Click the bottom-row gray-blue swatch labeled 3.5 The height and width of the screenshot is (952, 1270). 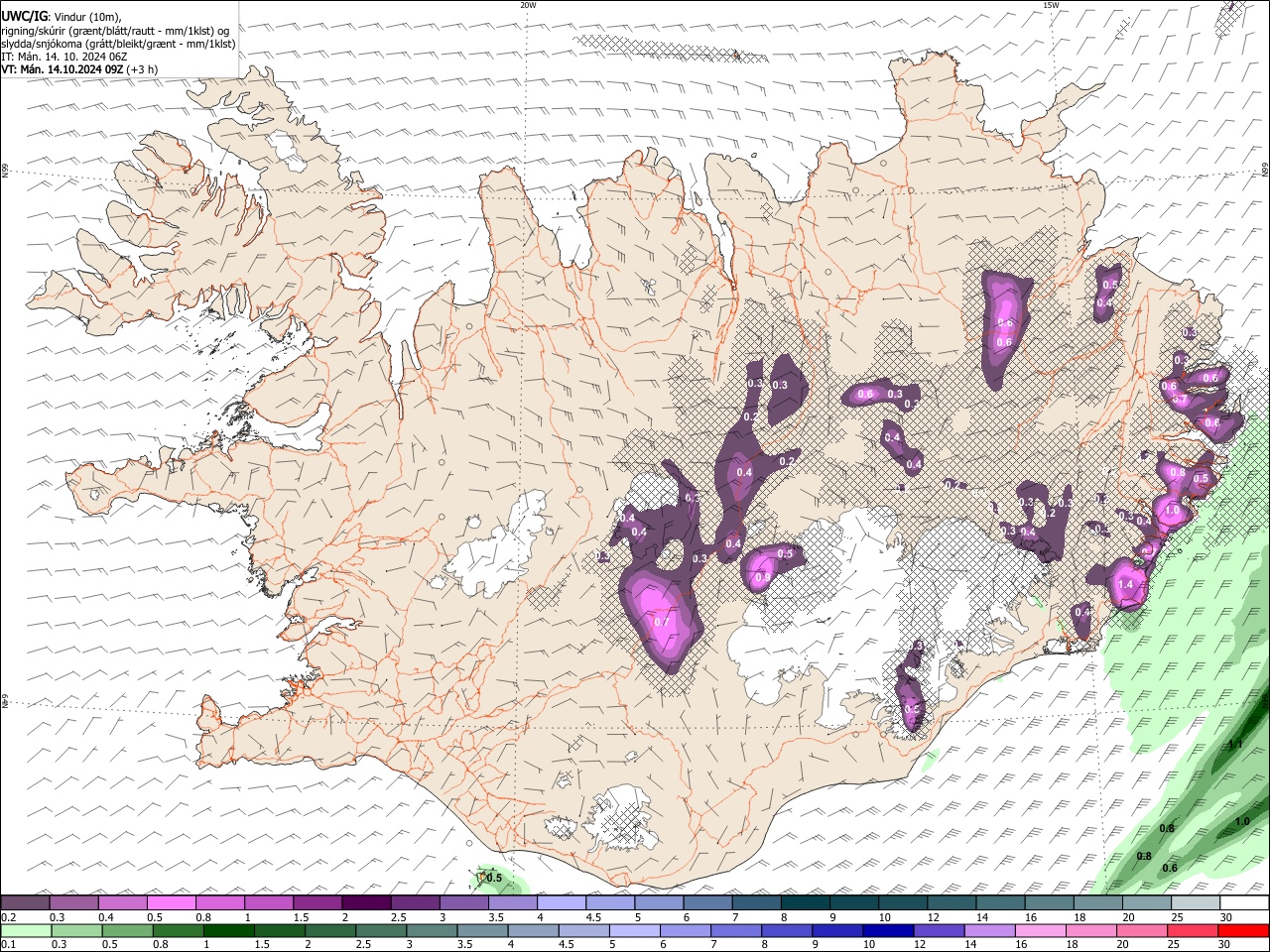click(482, 931)
